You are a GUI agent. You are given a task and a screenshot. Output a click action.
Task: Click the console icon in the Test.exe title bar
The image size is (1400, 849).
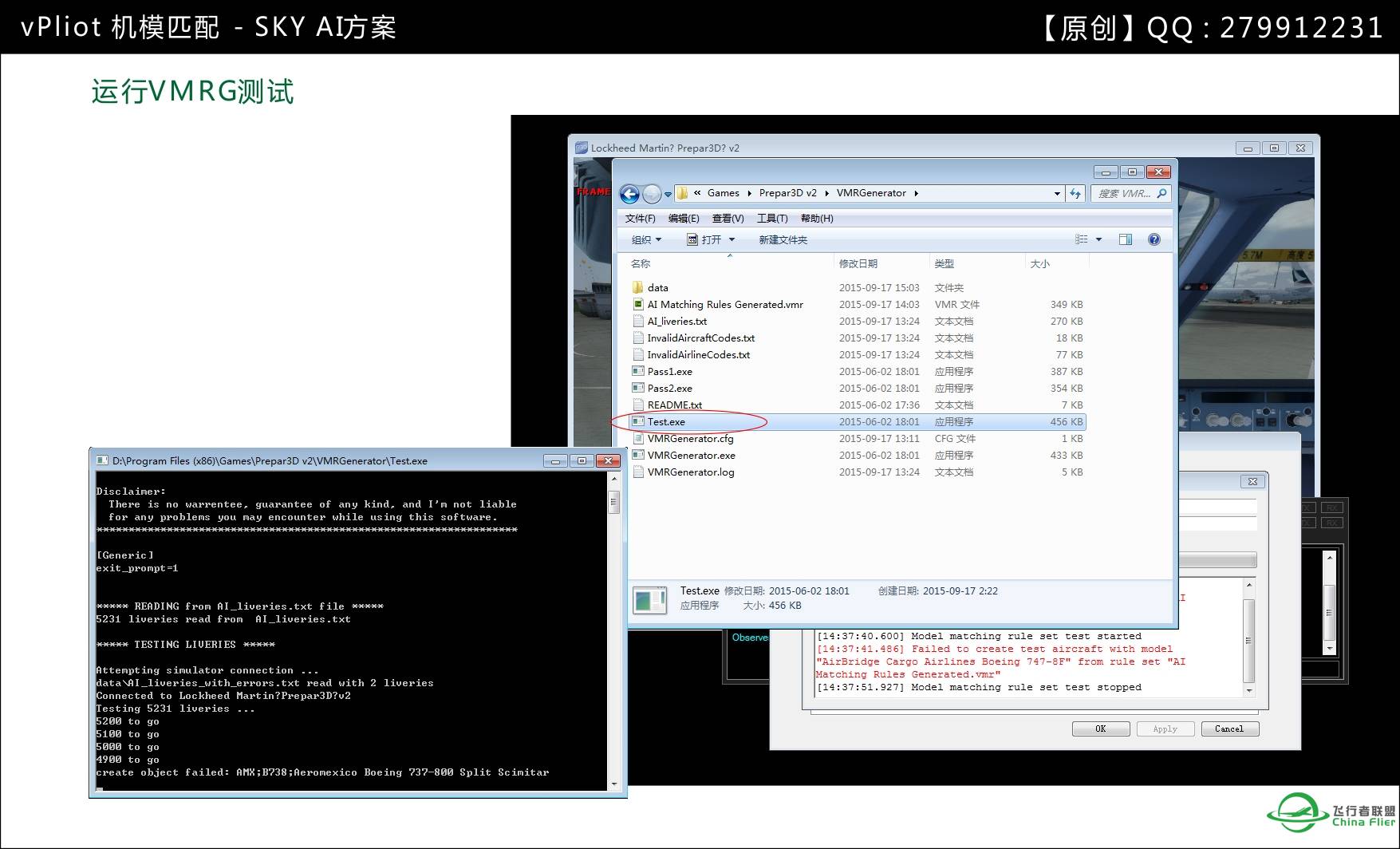101,460
